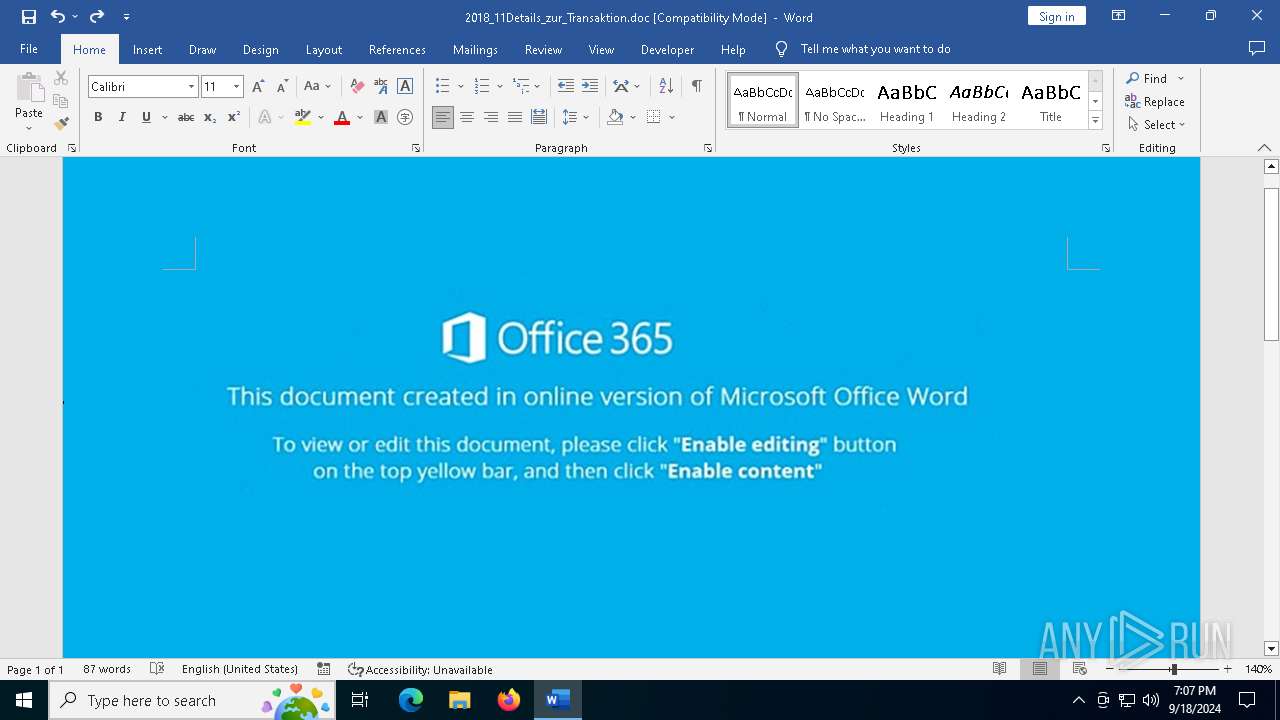Cut selection with the scissors icon
Image resolution: width=1280 pixels, height=720 pixels.
click(x=61, y=78)
